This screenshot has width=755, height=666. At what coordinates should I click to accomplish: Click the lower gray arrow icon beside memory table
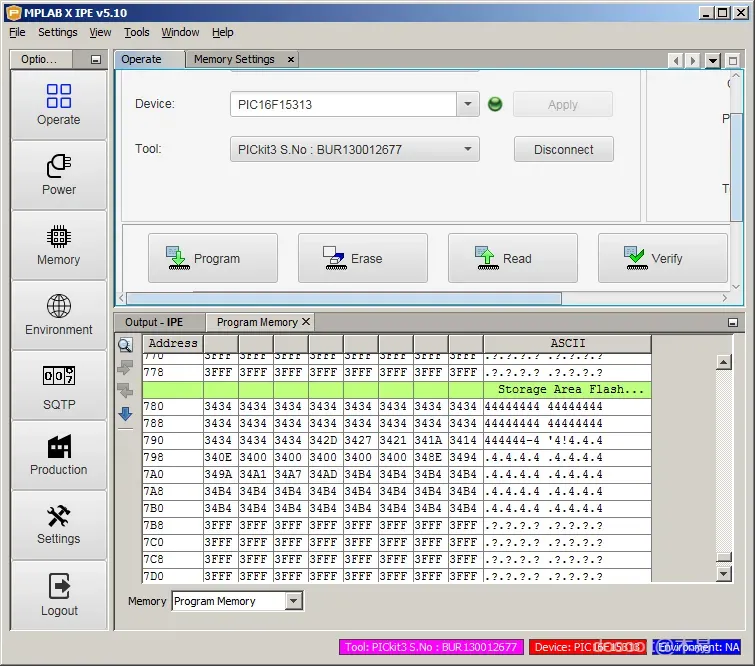[x=125, y=390]
